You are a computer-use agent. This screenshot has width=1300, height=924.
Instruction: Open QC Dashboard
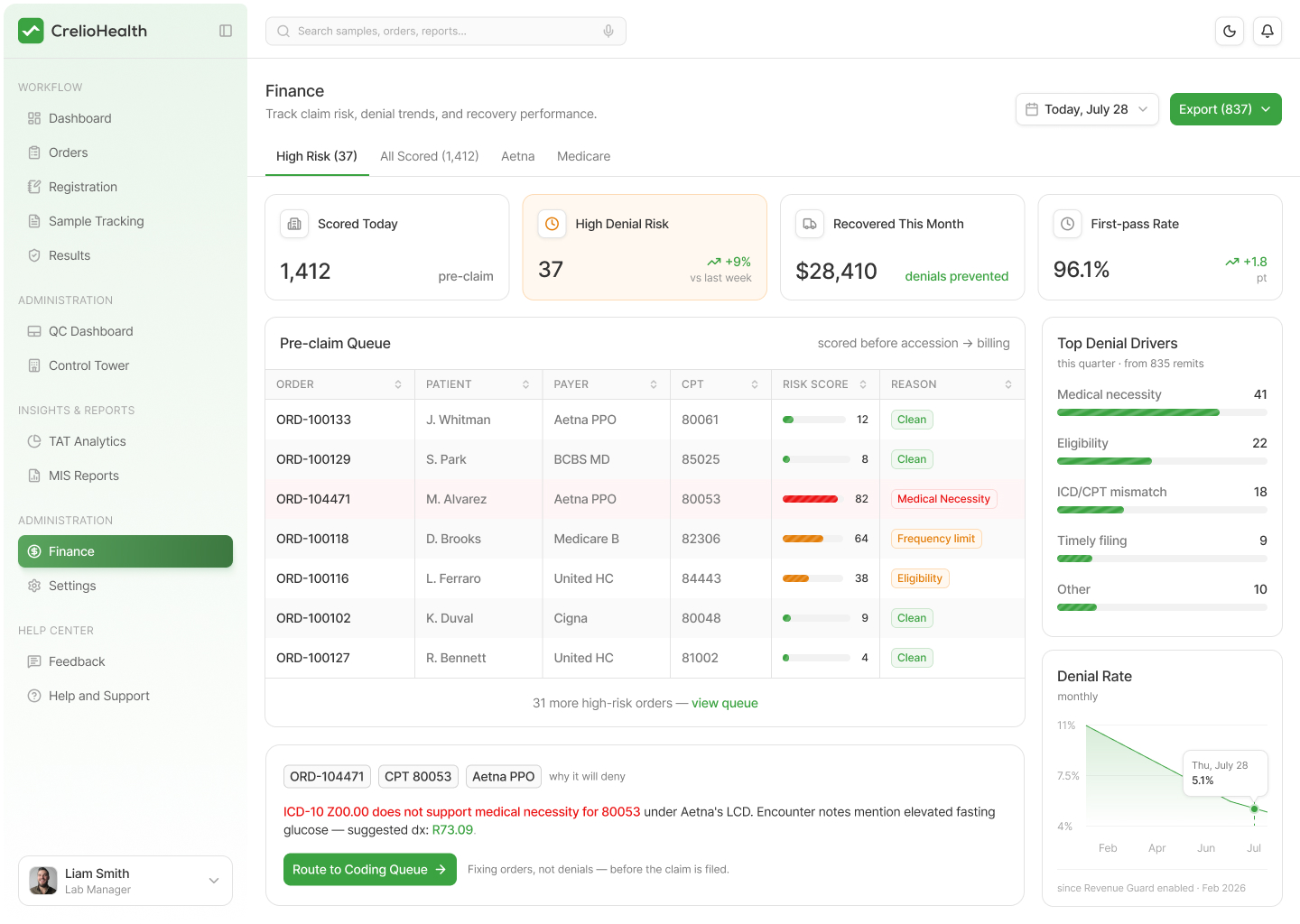[x=125, y=331]
